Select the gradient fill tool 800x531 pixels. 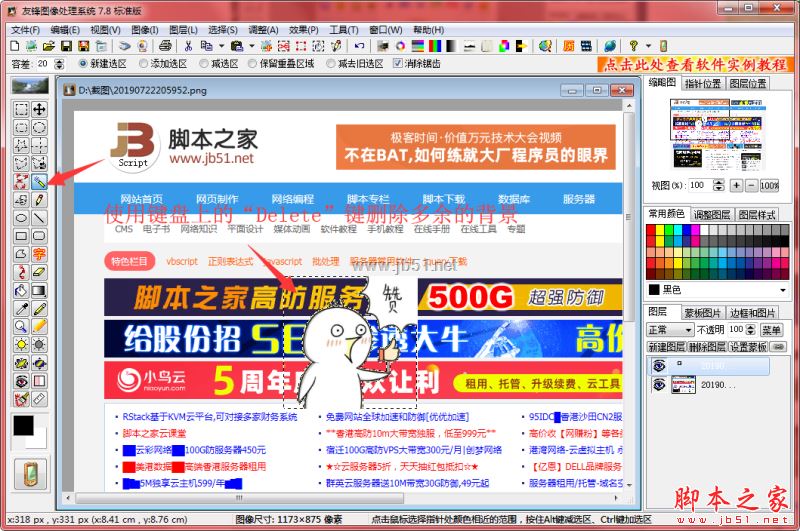39,291
